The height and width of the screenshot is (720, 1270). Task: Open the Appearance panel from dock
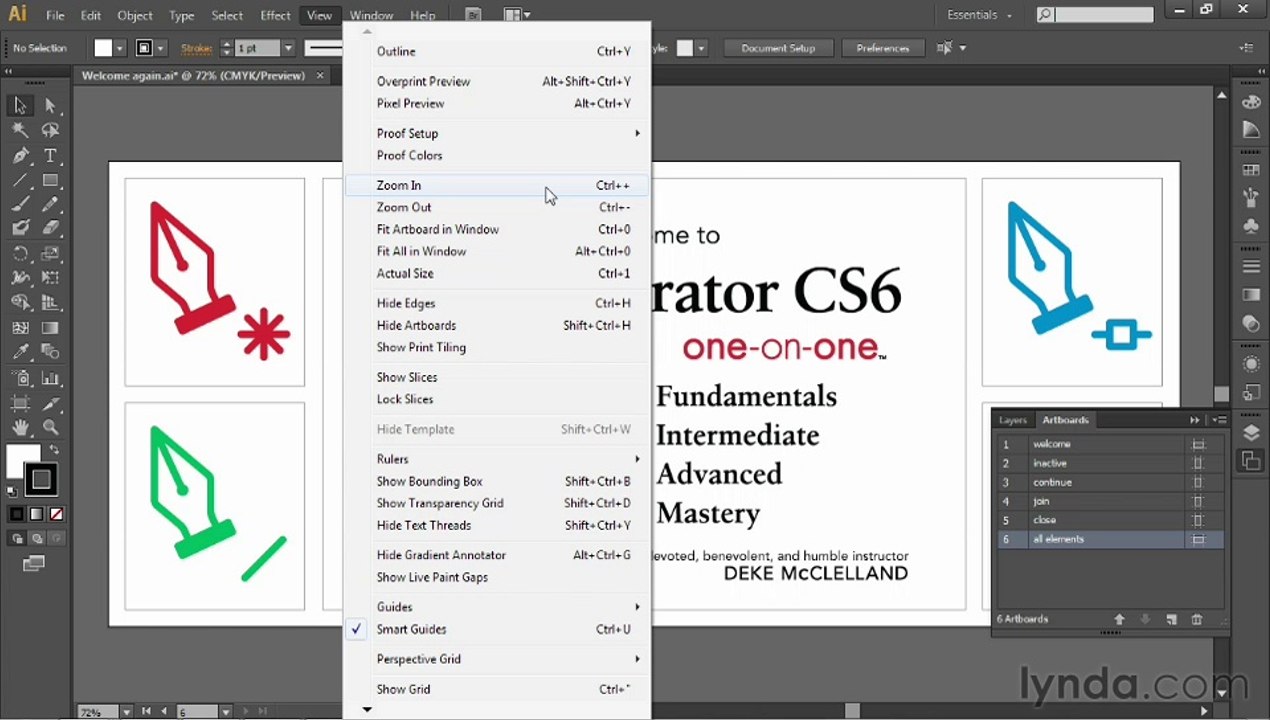[1251, 364]
